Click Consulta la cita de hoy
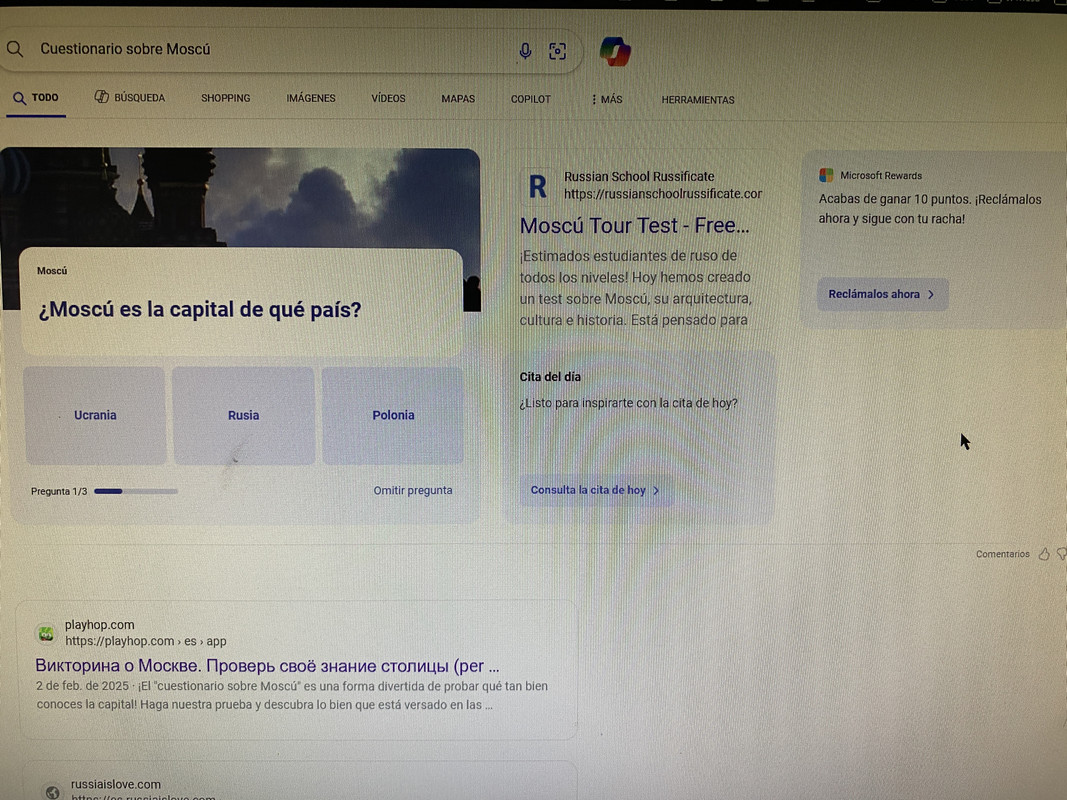The height and width of the screenshot is (800, 1067). [596, 490]
